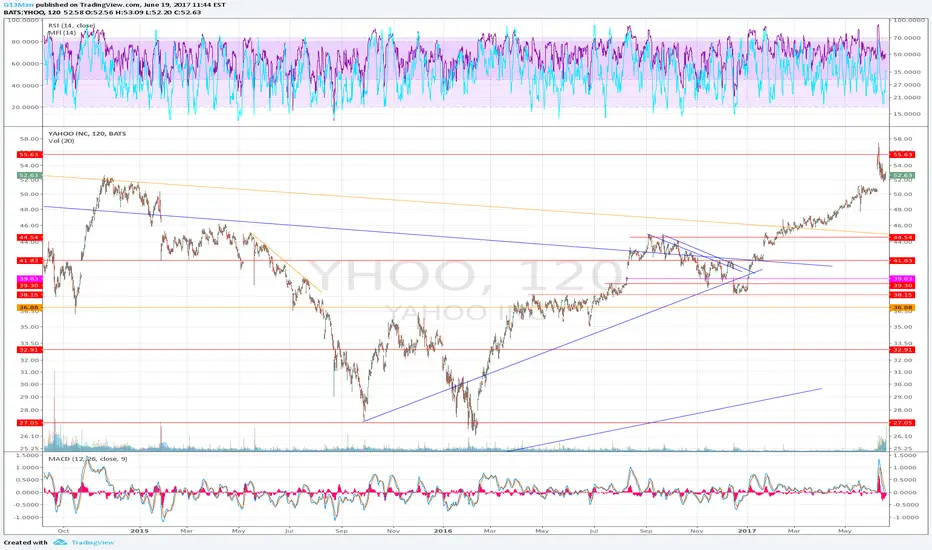This screenshot has height=550, width=932.
Task: Click the orange 36.88 level tag on right scale
Action: tap(902, 307)
